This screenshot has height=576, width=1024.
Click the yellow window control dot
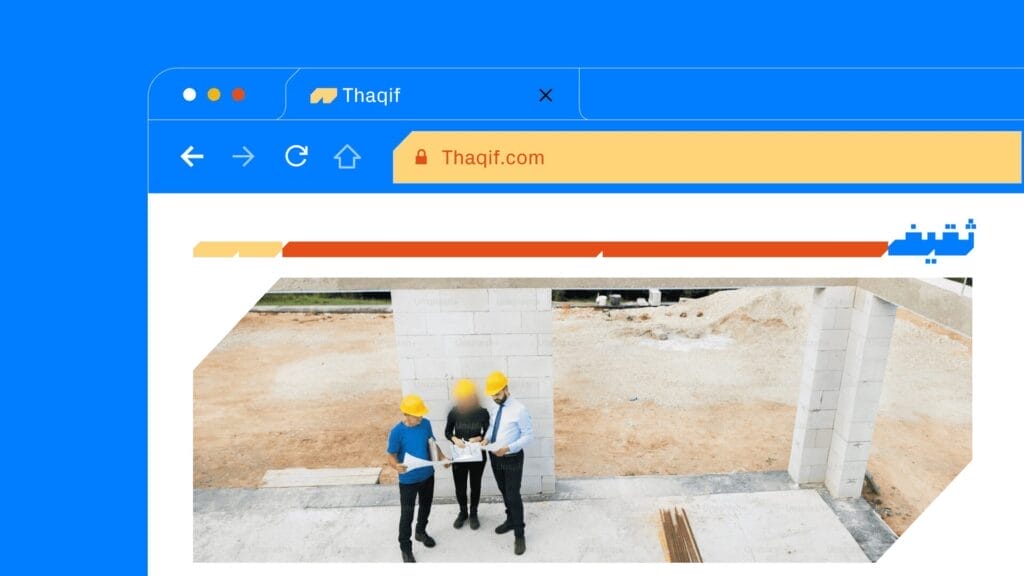tap(214, 95)
